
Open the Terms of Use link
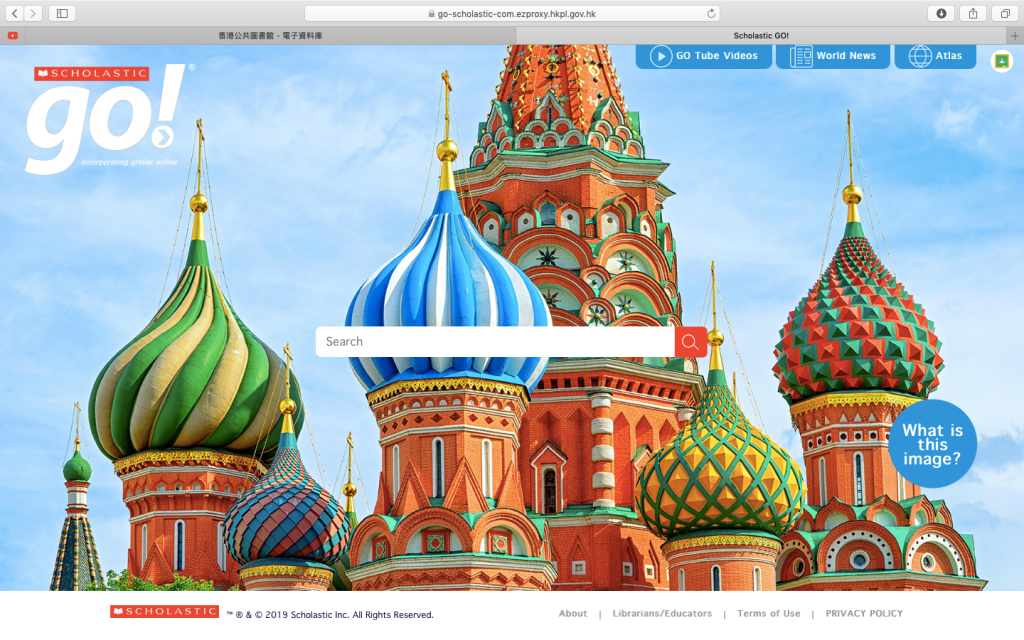point(768,613)
